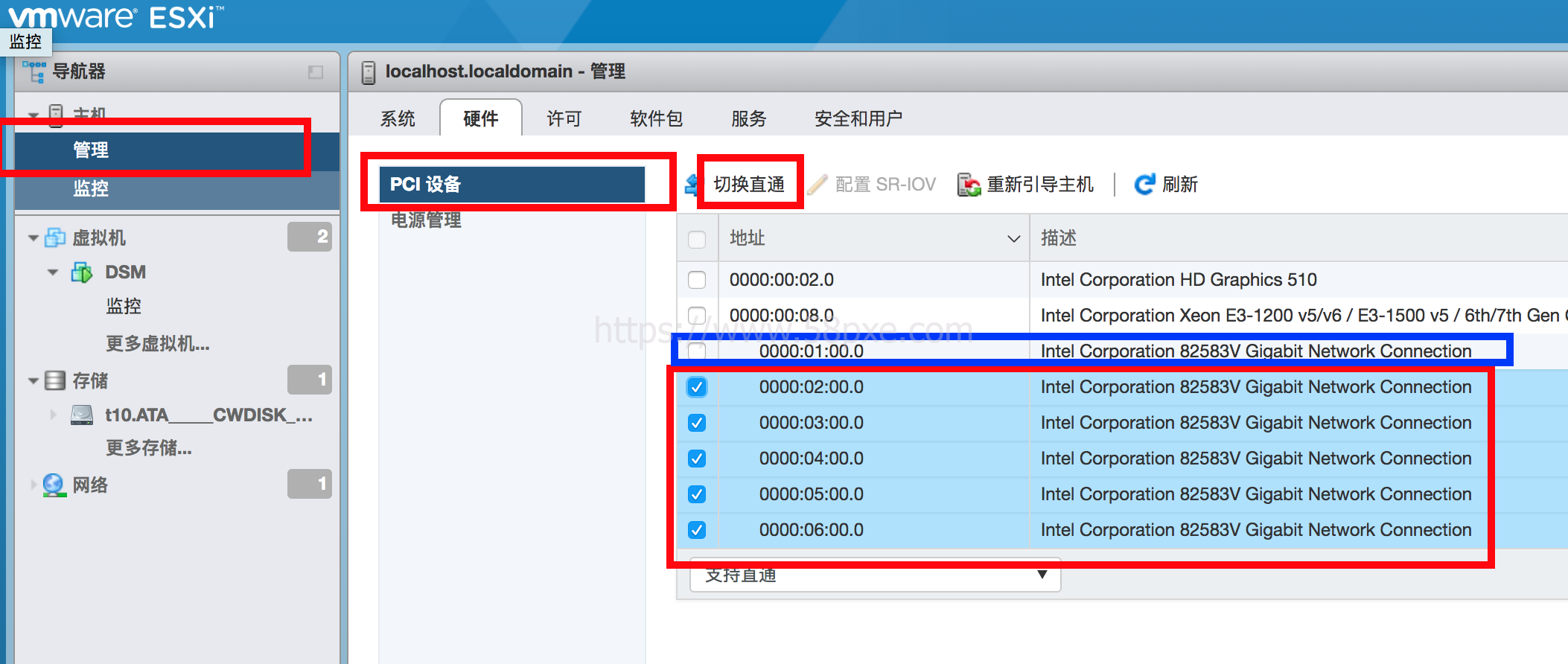Select PCI Devices (PCI 设备) in the side menu
Viewport: 1568px width, 664px height.
(512, 184)
